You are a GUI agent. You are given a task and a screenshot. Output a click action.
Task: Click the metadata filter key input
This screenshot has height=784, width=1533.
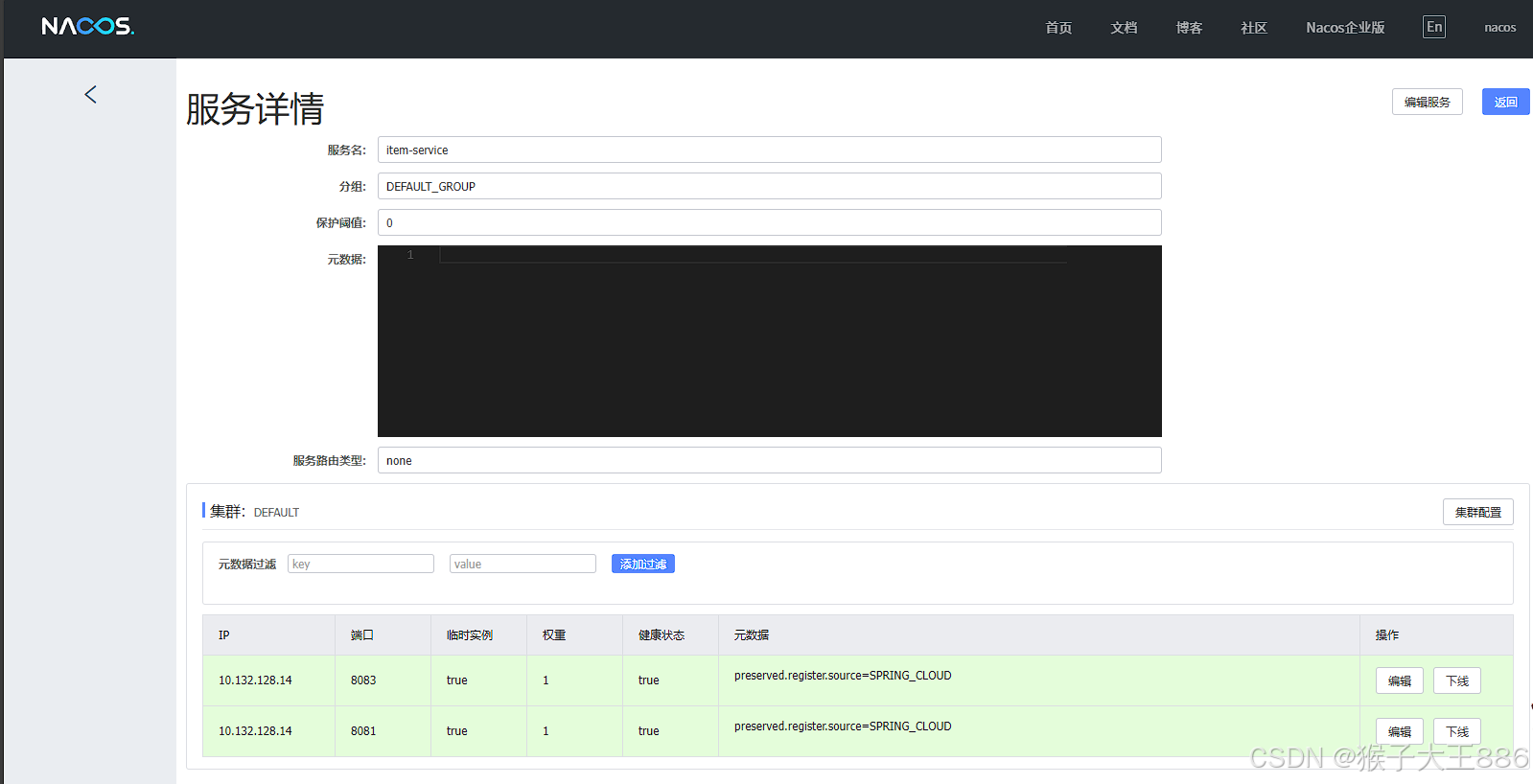[360, 564]
